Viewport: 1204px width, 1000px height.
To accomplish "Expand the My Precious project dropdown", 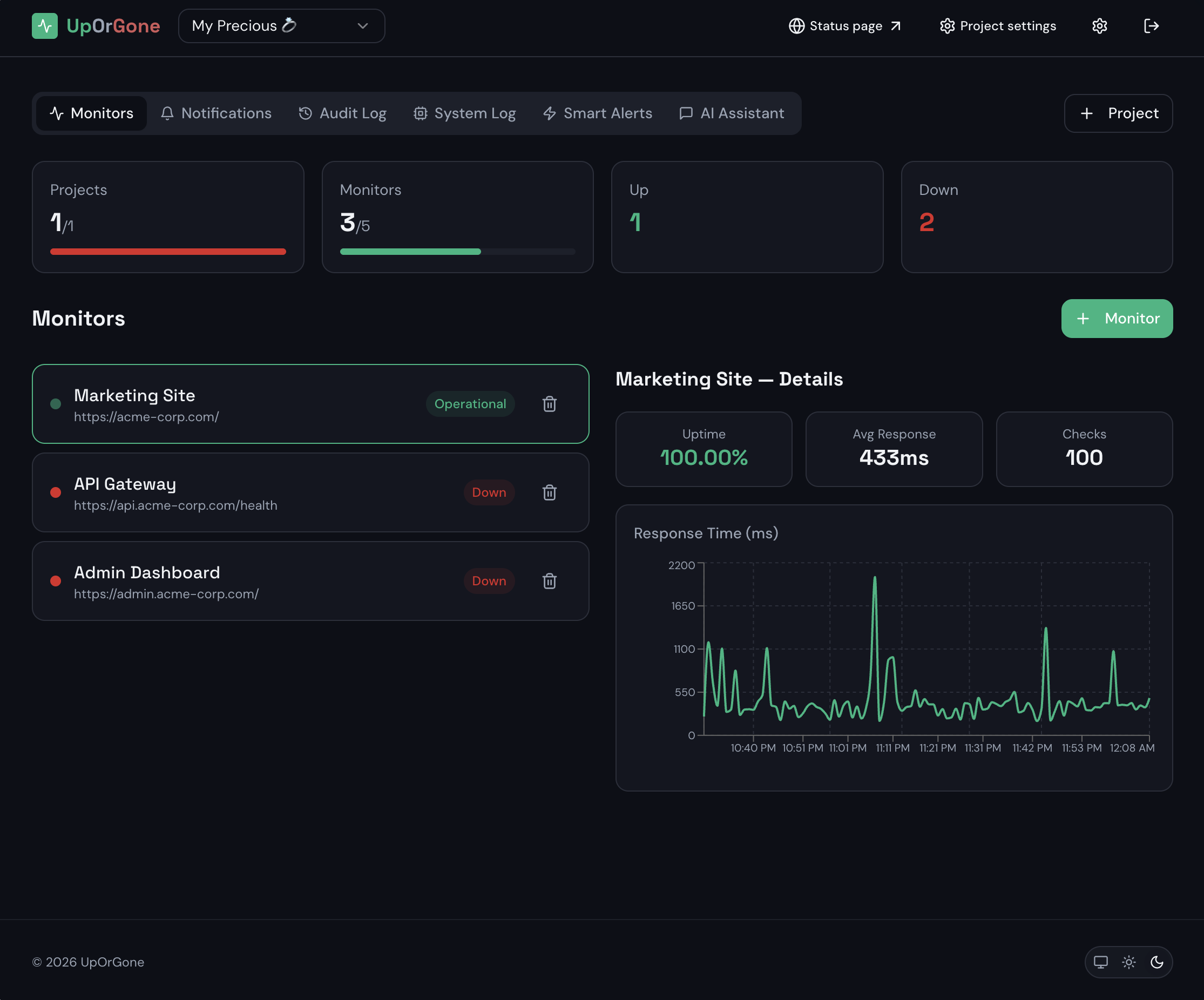I will click(281, 26).
